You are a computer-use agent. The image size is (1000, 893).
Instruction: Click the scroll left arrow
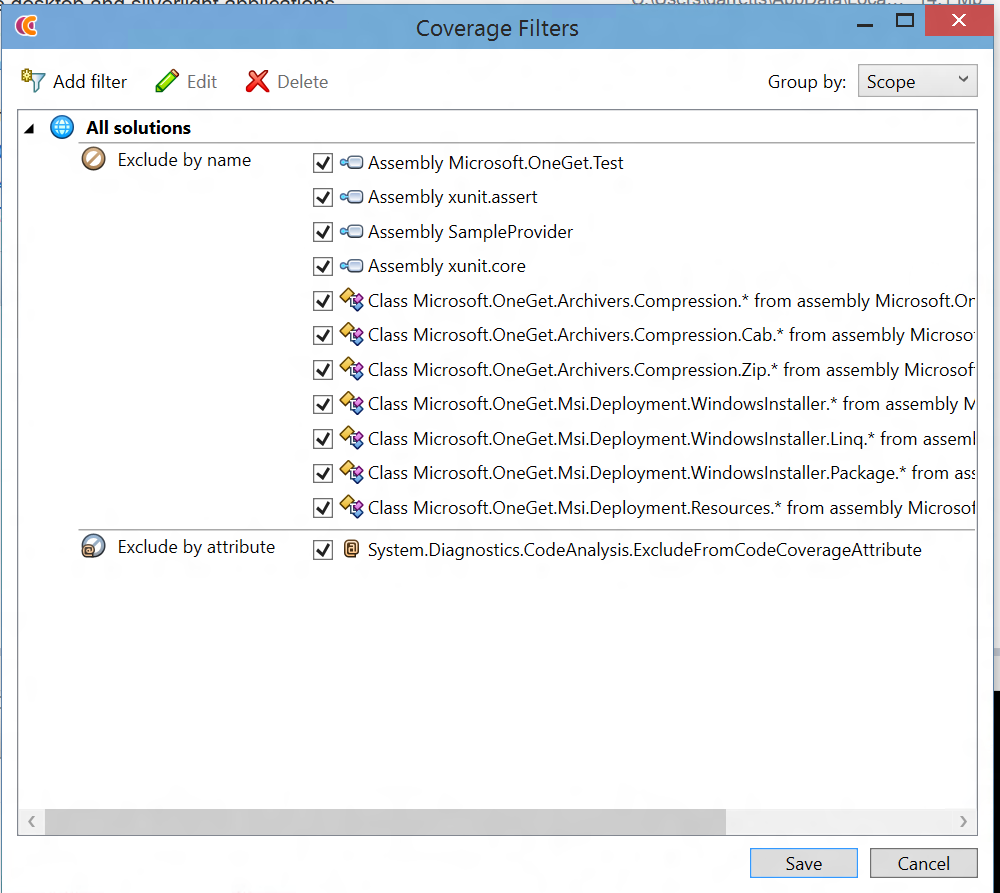(x=31, y=822)
